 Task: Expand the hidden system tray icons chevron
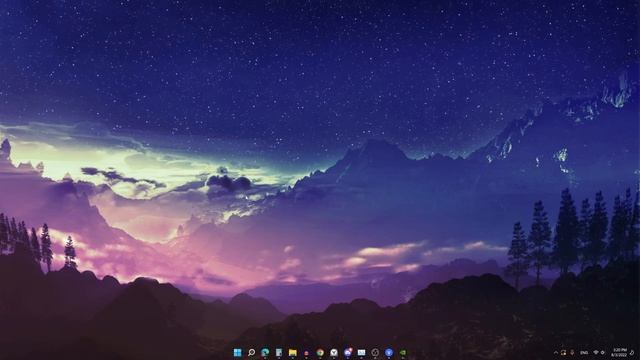coord(556,353)
